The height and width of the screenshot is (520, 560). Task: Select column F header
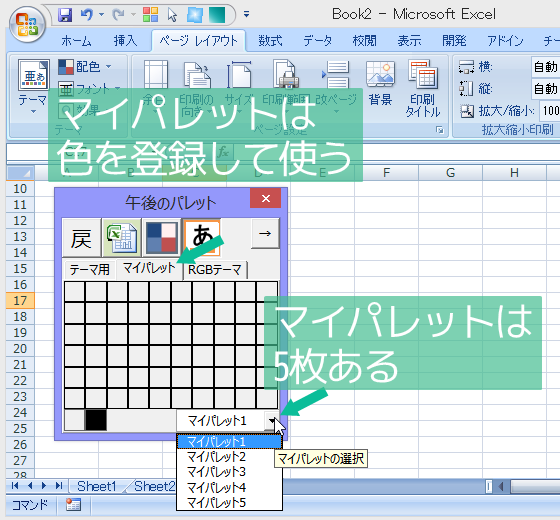386,173
